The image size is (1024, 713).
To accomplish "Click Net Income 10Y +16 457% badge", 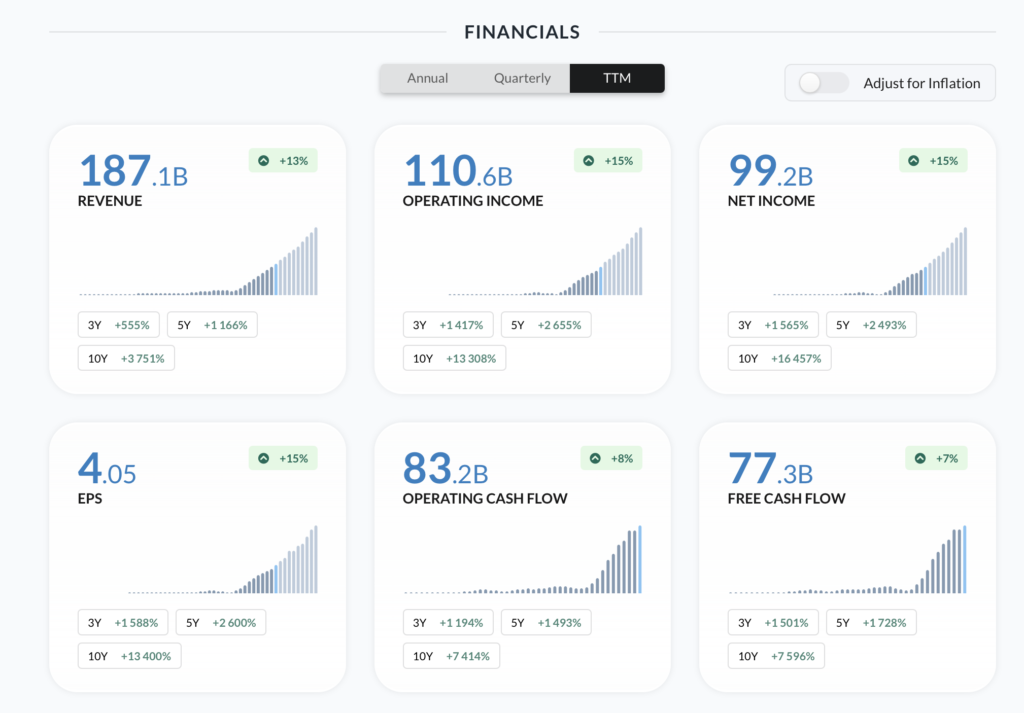I will point(779,358).
